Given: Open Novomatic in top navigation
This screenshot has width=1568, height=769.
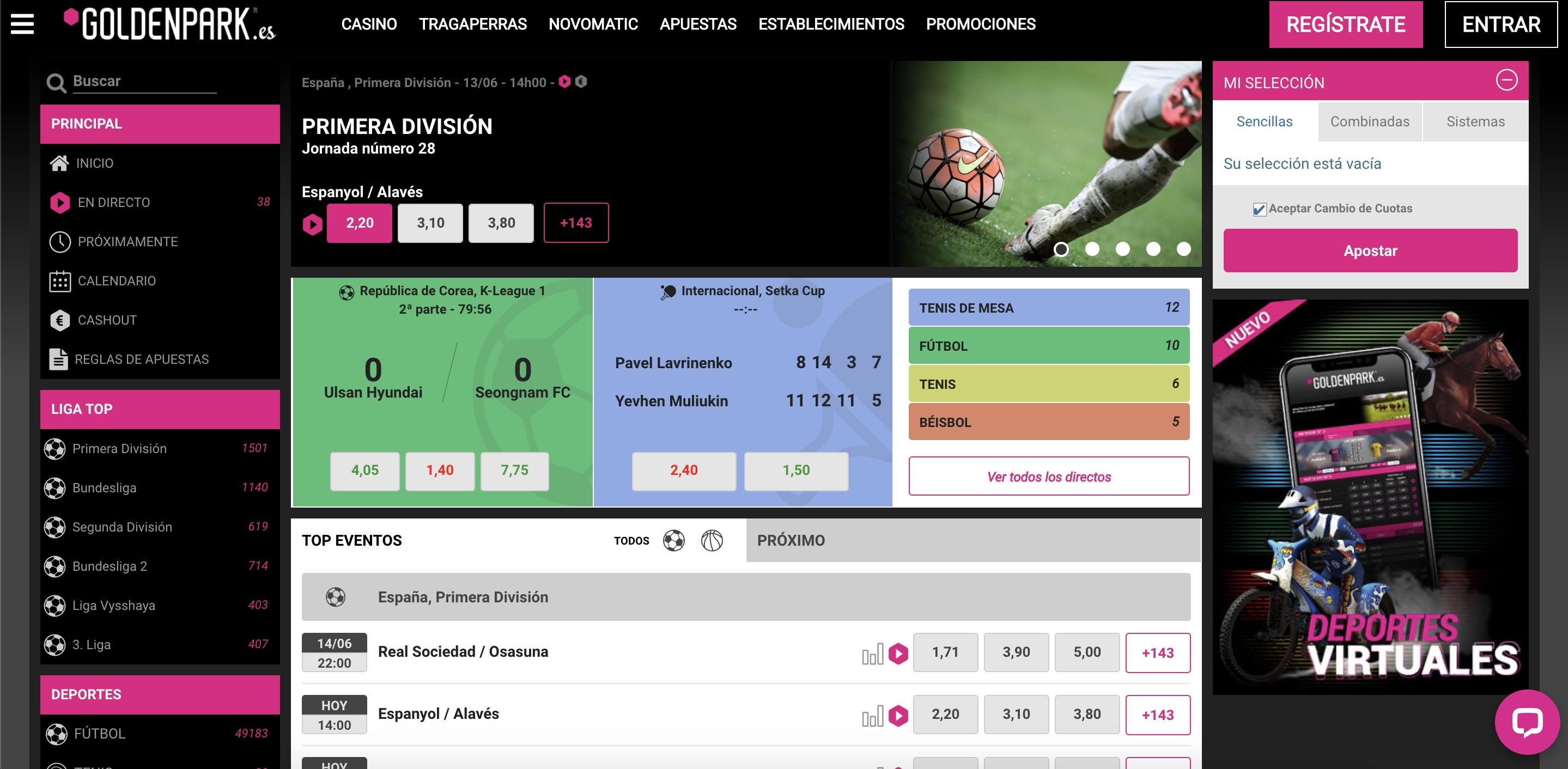Looking at the screenshot, I should tap(593, 25).
